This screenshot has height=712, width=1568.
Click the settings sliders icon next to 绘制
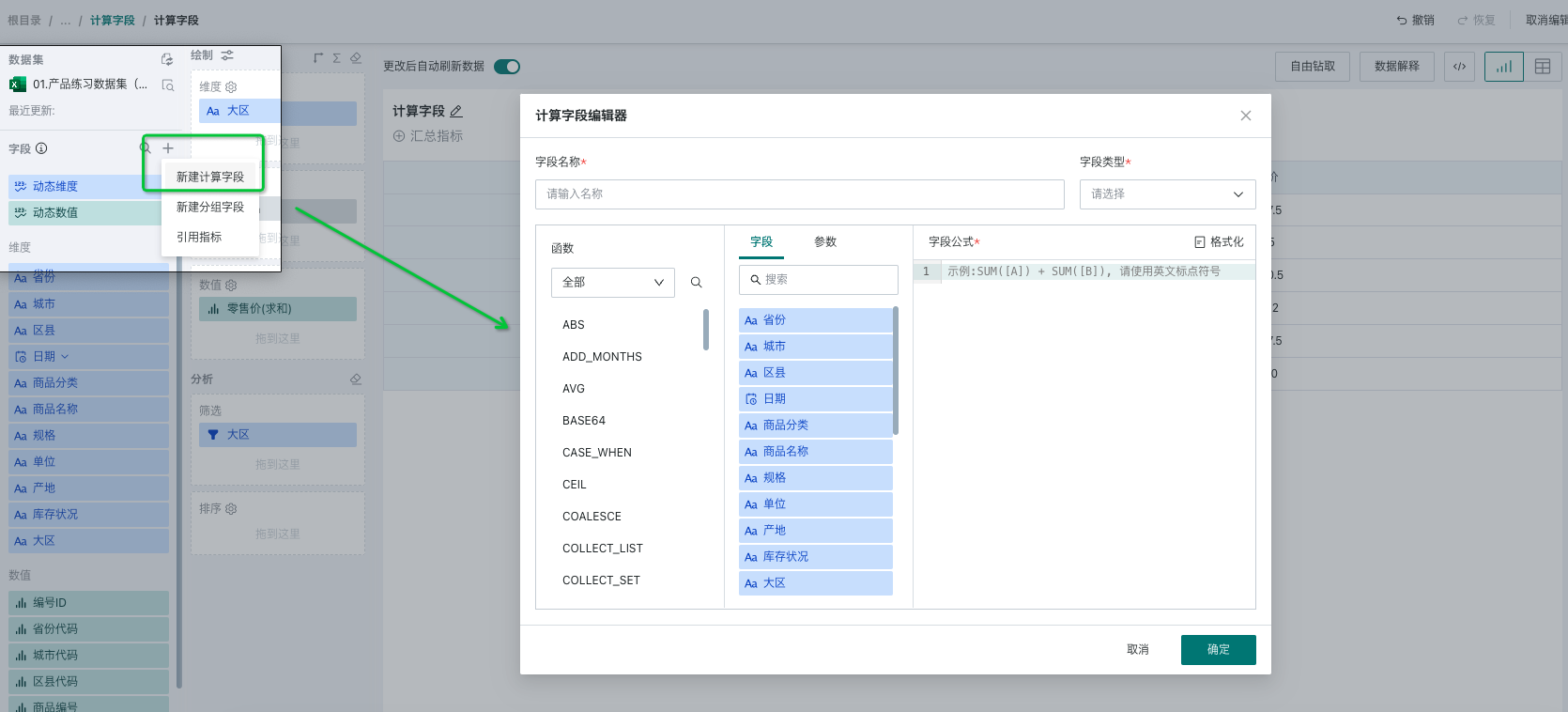(227, 55)
